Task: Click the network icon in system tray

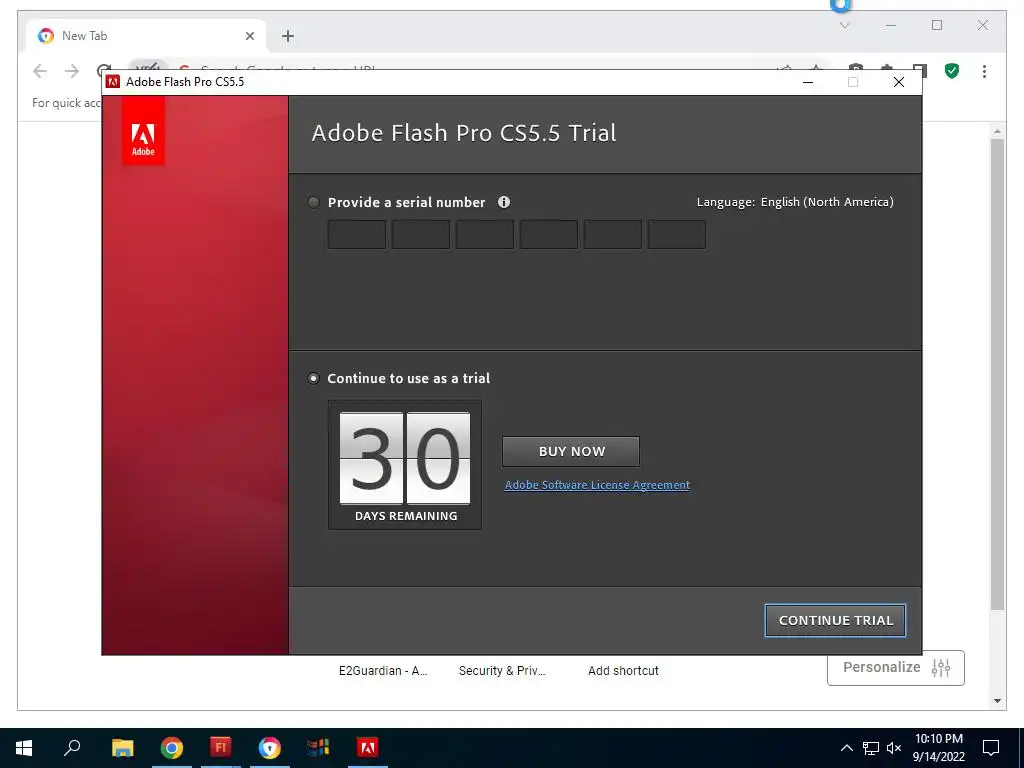Action: pos(871,748)
